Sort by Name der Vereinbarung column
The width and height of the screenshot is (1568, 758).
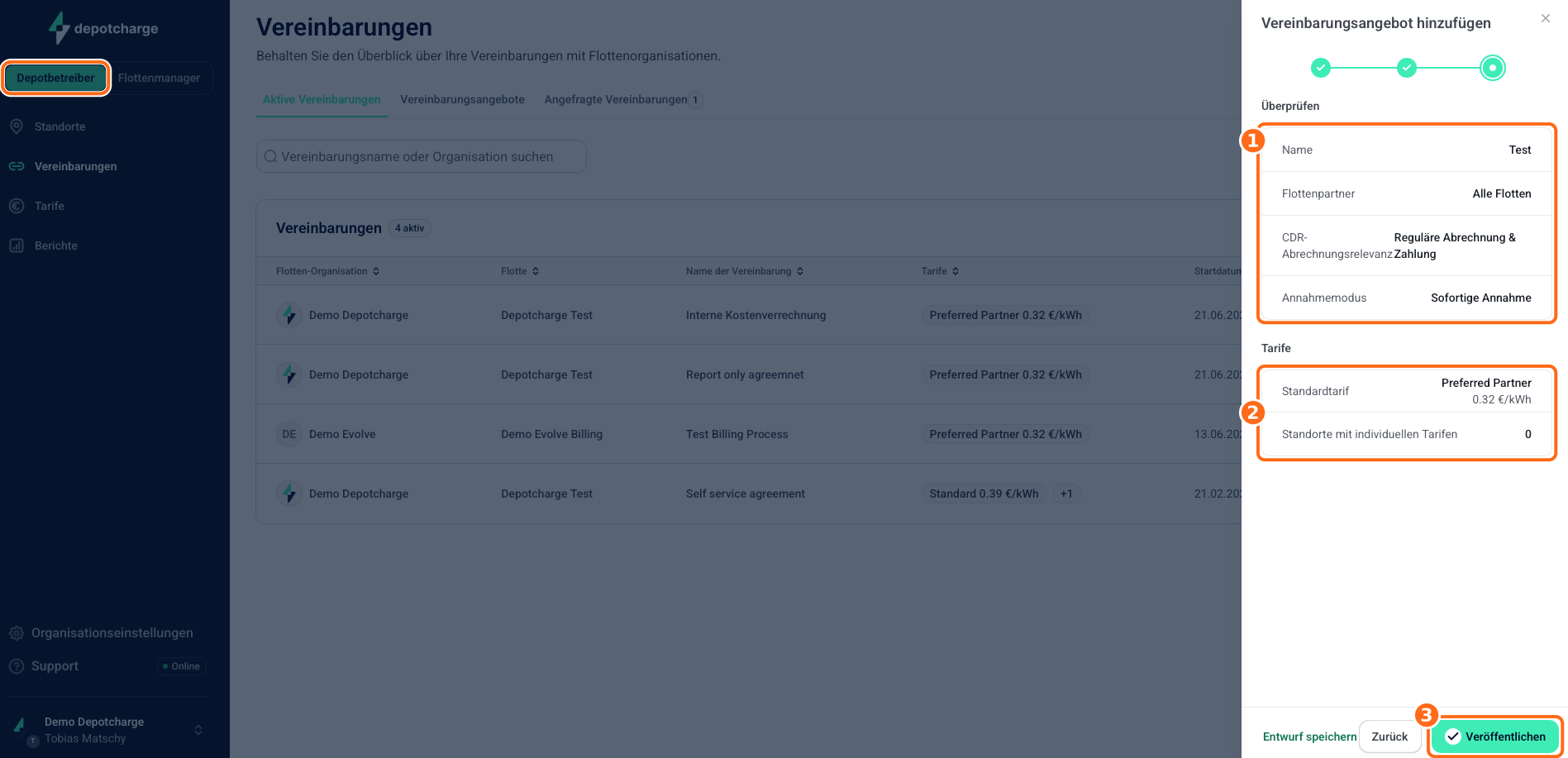745,271
